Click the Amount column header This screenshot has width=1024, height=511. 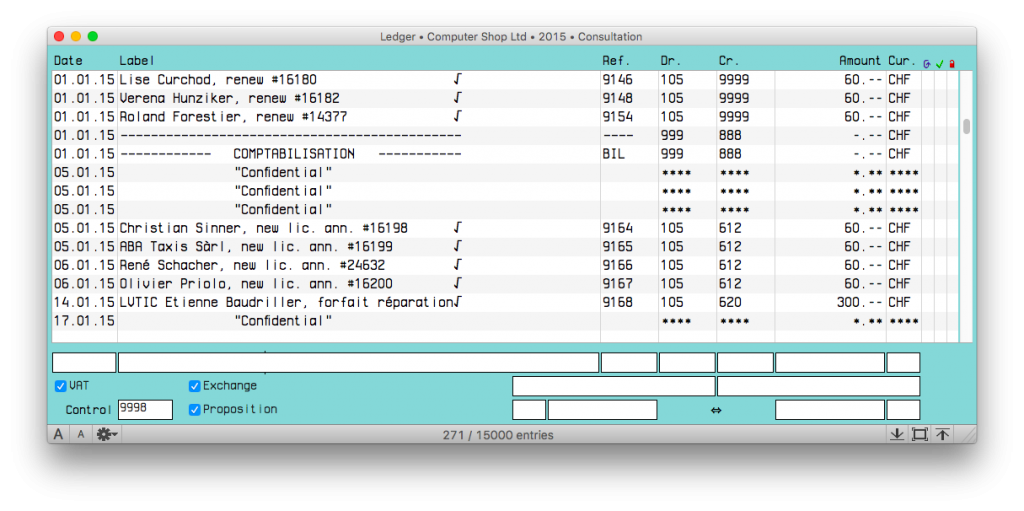pos(860,61)
